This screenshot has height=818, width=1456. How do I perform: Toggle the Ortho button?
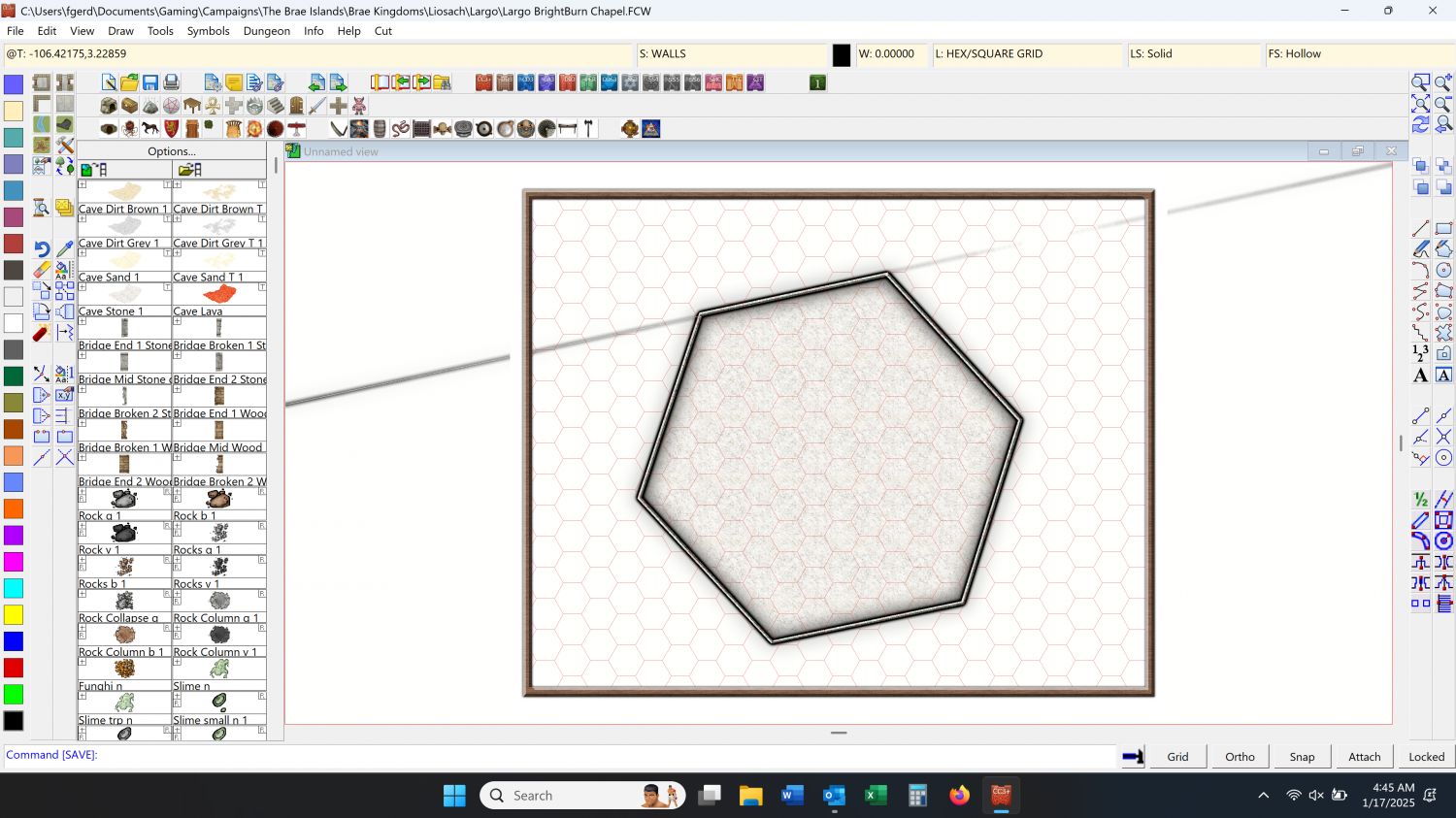coord(1240,757)
